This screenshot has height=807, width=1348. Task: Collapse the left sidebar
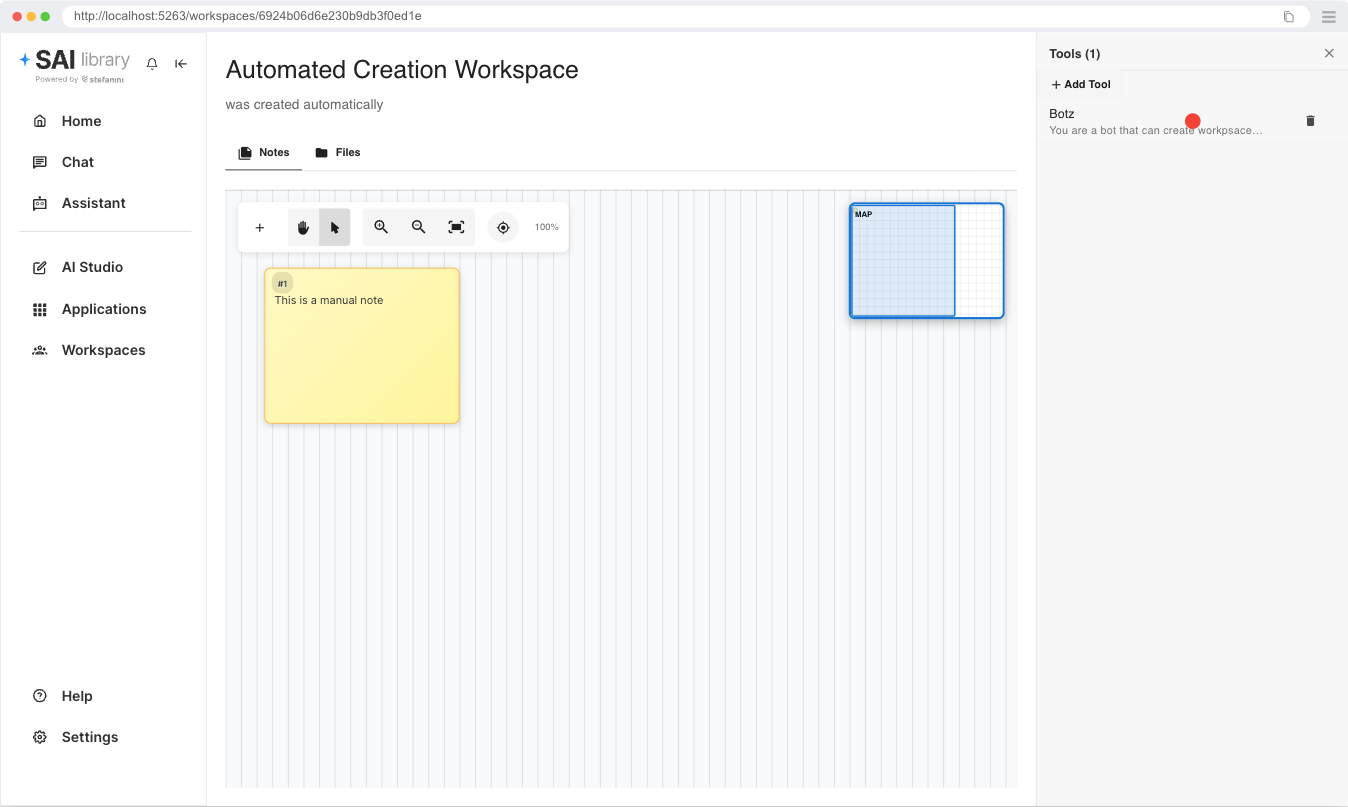(x=181, y=64)
